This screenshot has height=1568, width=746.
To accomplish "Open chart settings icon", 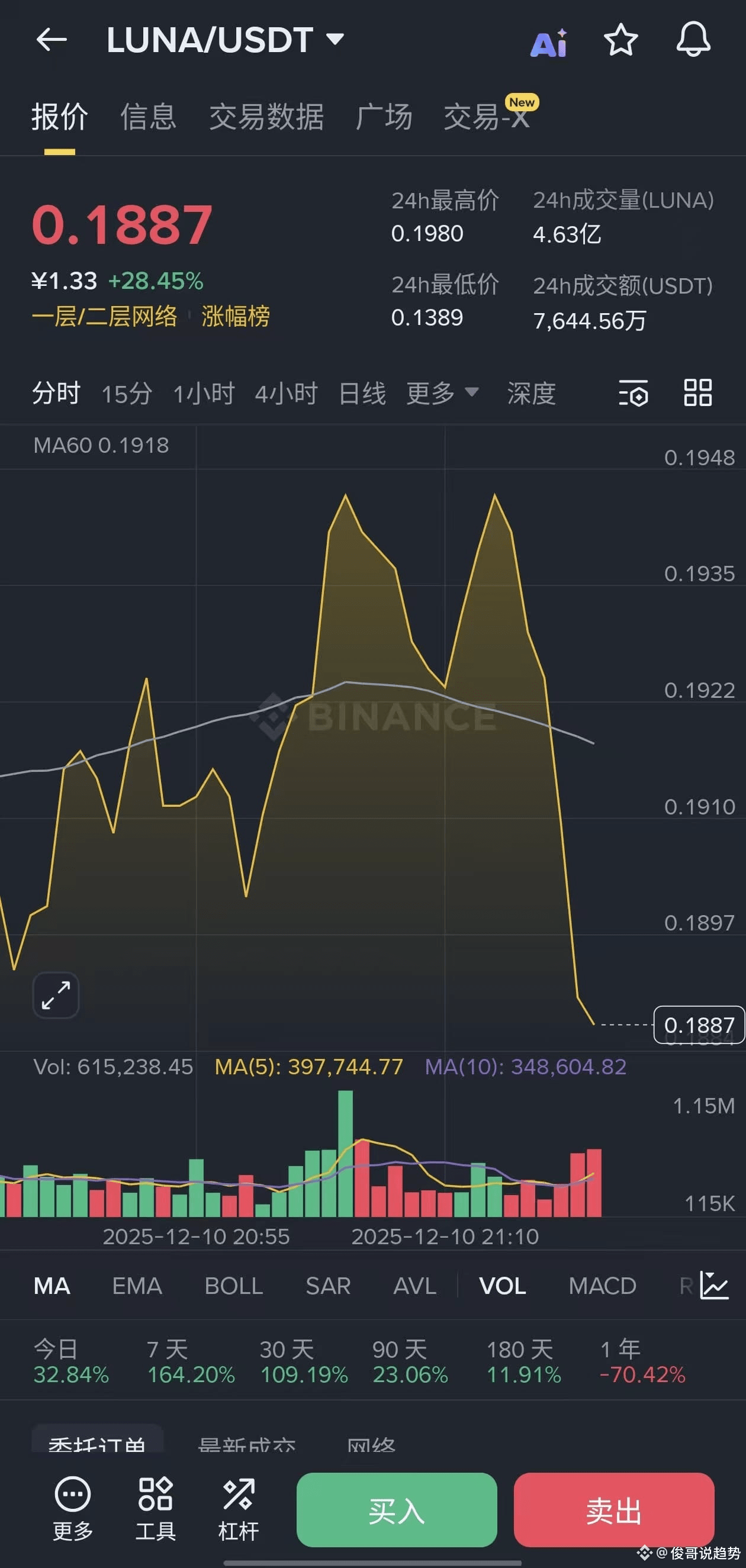I will pos(634,392).
